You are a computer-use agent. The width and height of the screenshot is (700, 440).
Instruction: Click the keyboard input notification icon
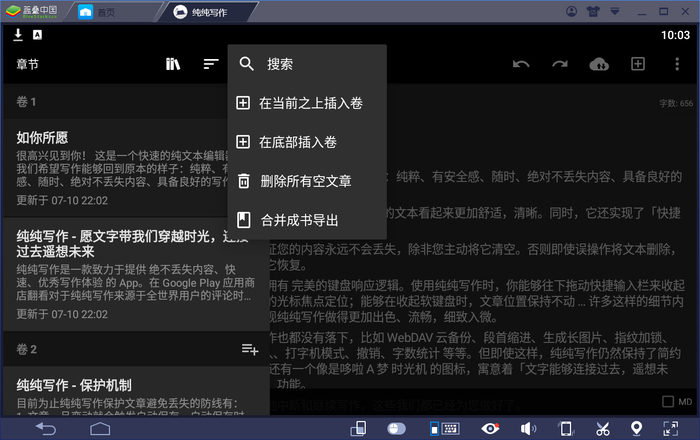click(x=38, y=35)
